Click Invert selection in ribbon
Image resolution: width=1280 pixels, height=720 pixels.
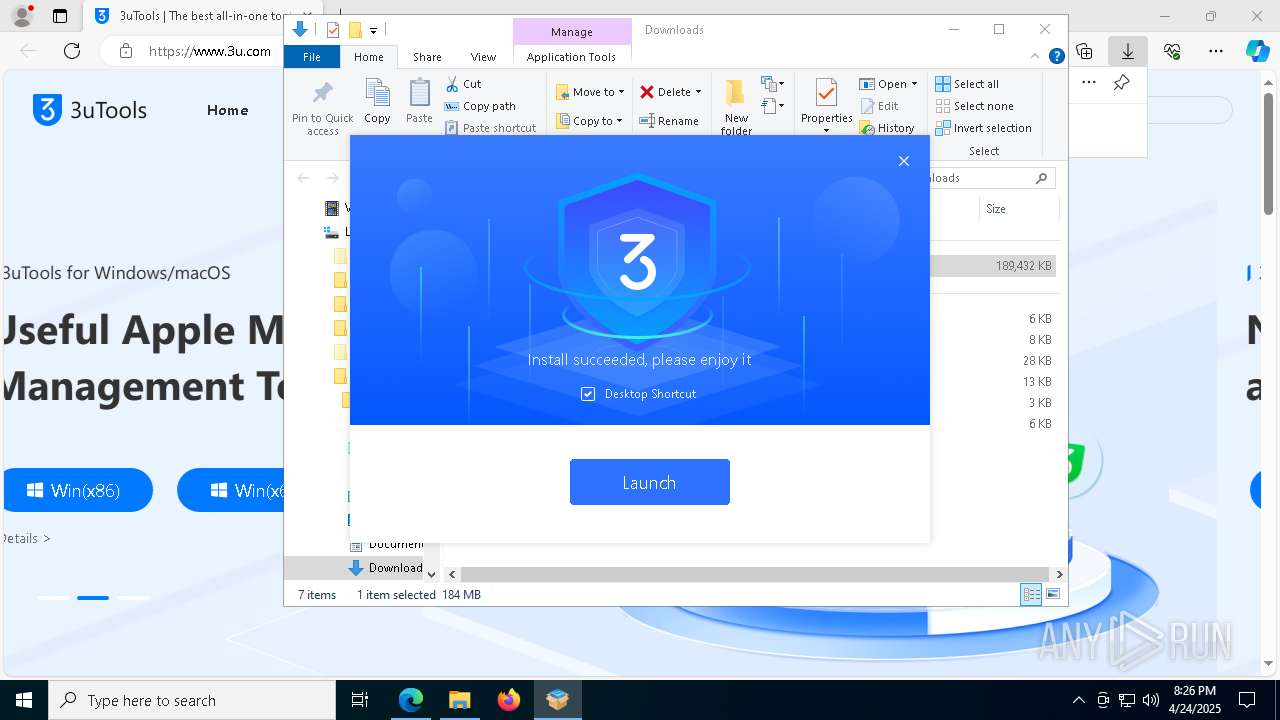tap(983, 128)
